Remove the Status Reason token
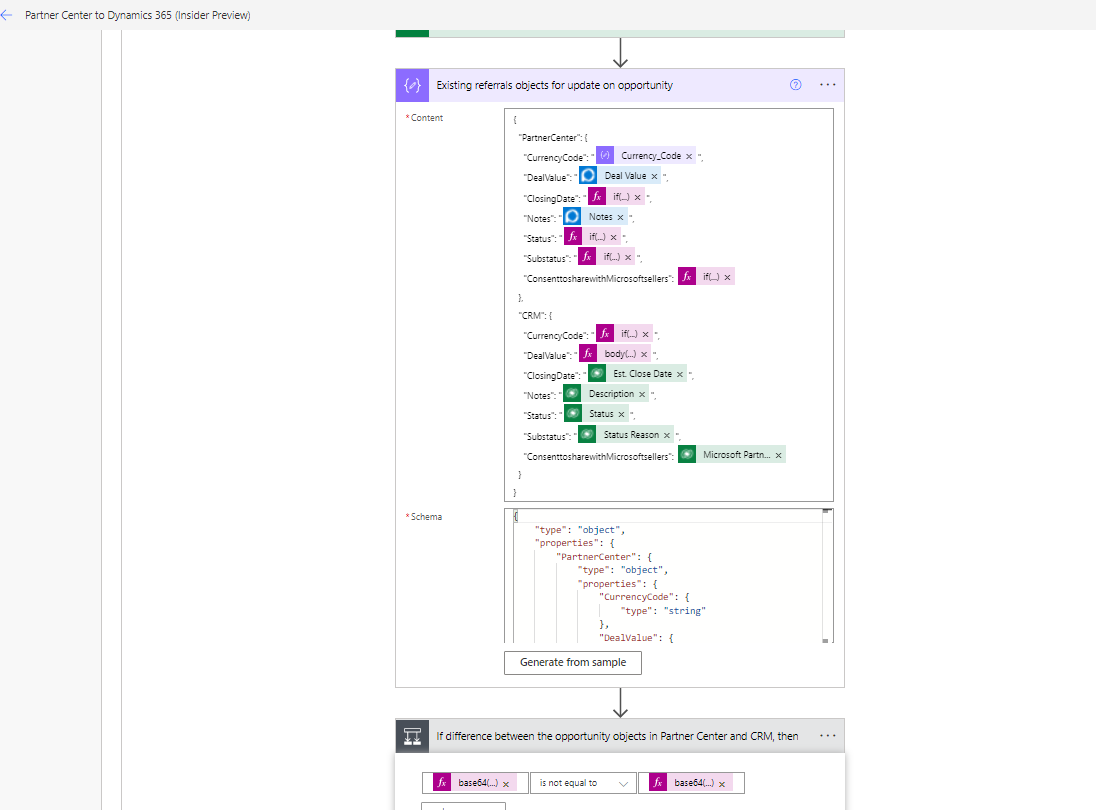This screenshot has height=810, width=1096. tap(667, 435)
